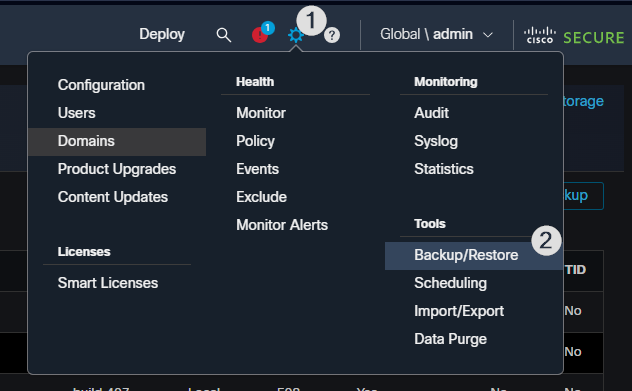The image size is (632, 391).
Task: Open Configuration in the system menu
Action: [x=101, y=85]
